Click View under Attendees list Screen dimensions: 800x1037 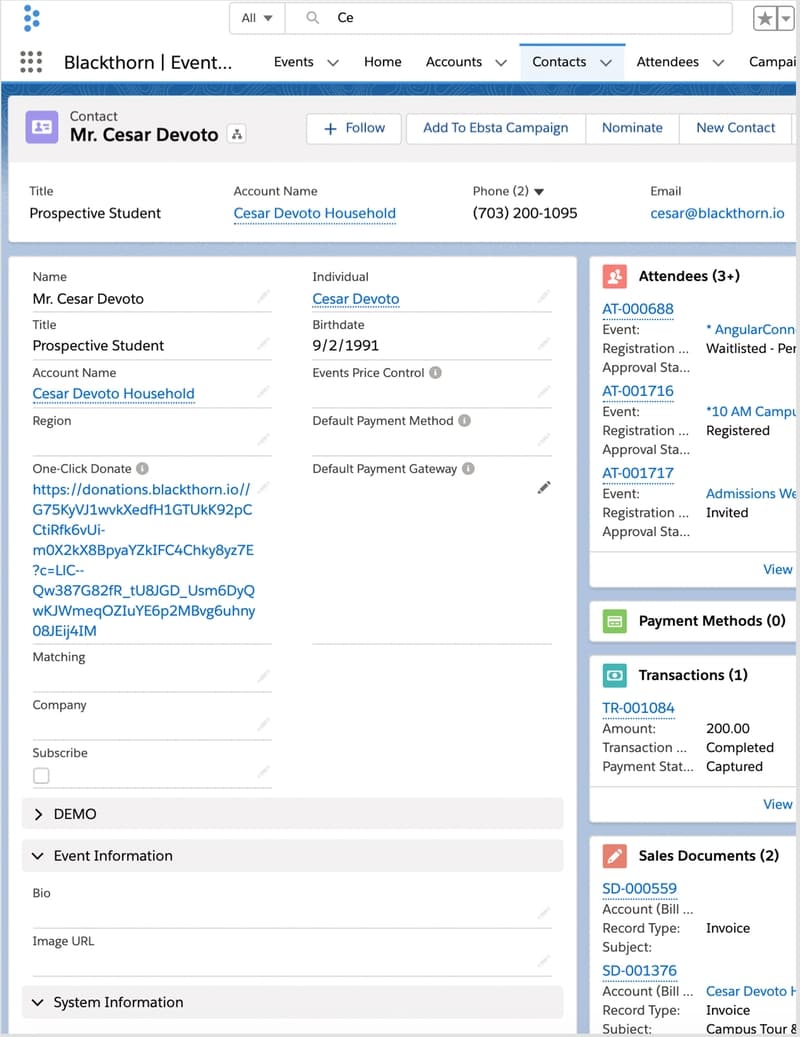778,569
